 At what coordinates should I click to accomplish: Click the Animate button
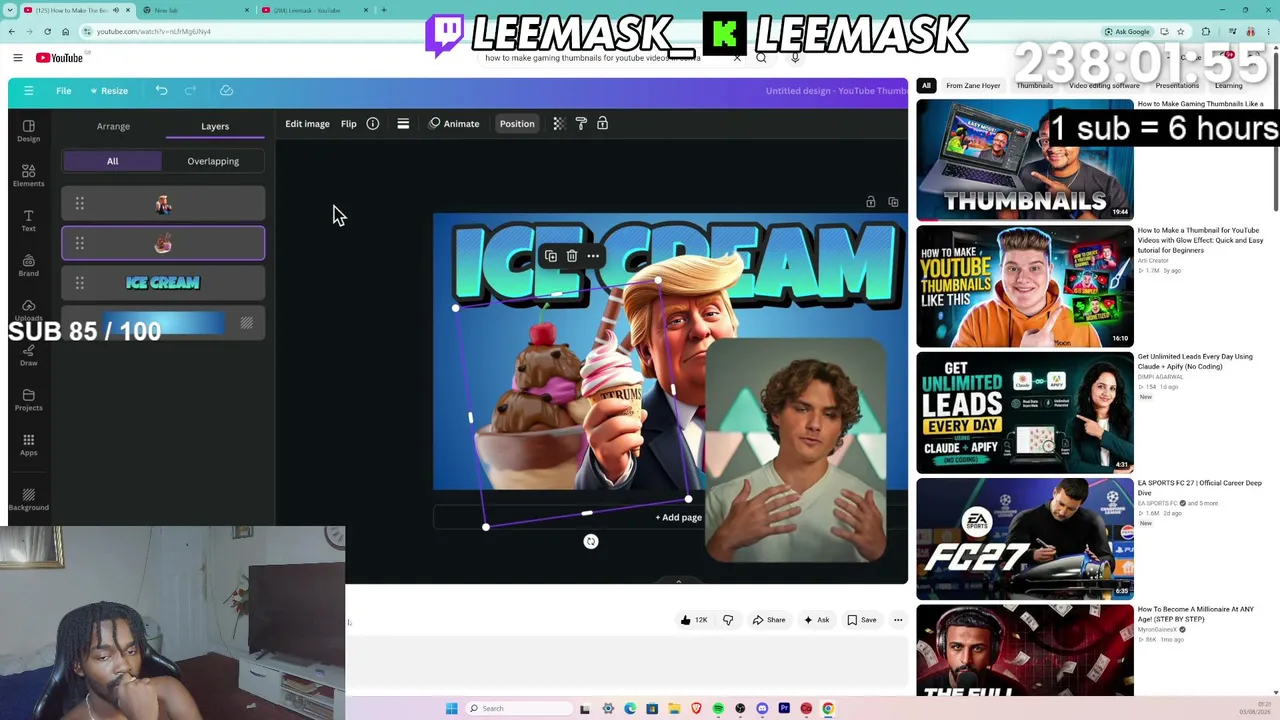coord(455,124)
